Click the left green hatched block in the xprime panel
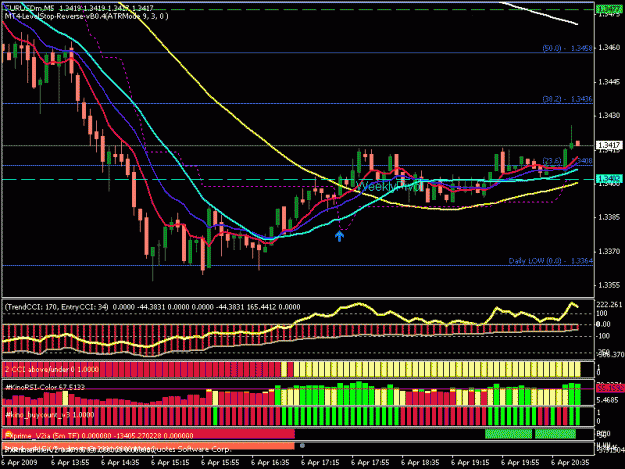Screen dimensions: 625x469 (x=508, y=434)
